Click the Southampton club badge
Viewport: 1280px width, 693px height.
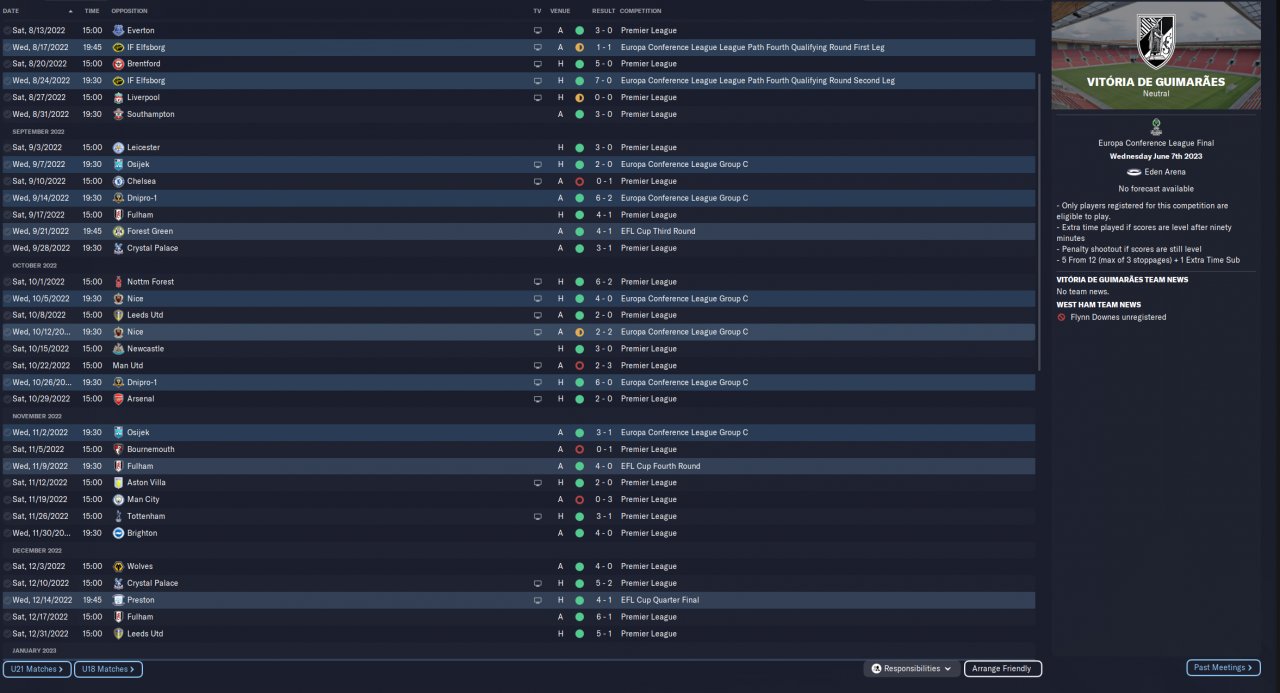118,114
